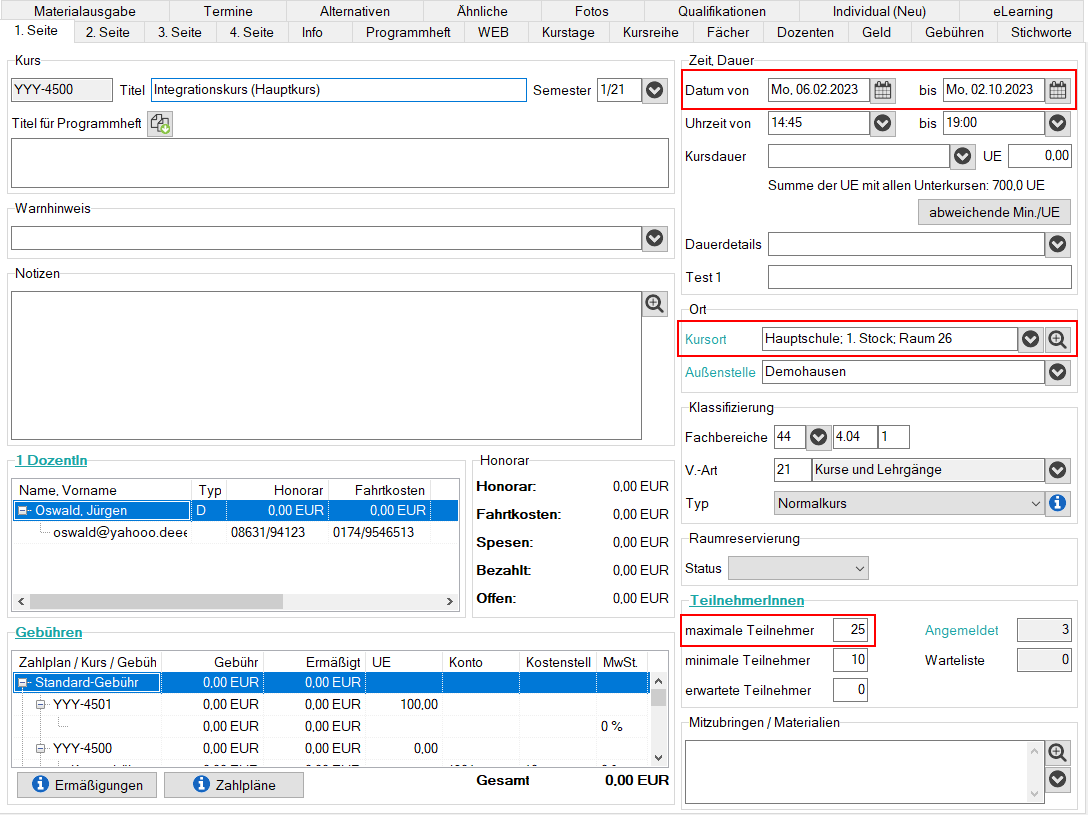Open the magnifier for the Notizen field
The width and height of the screenshot is (1088, 815).
tap(654, 304)
